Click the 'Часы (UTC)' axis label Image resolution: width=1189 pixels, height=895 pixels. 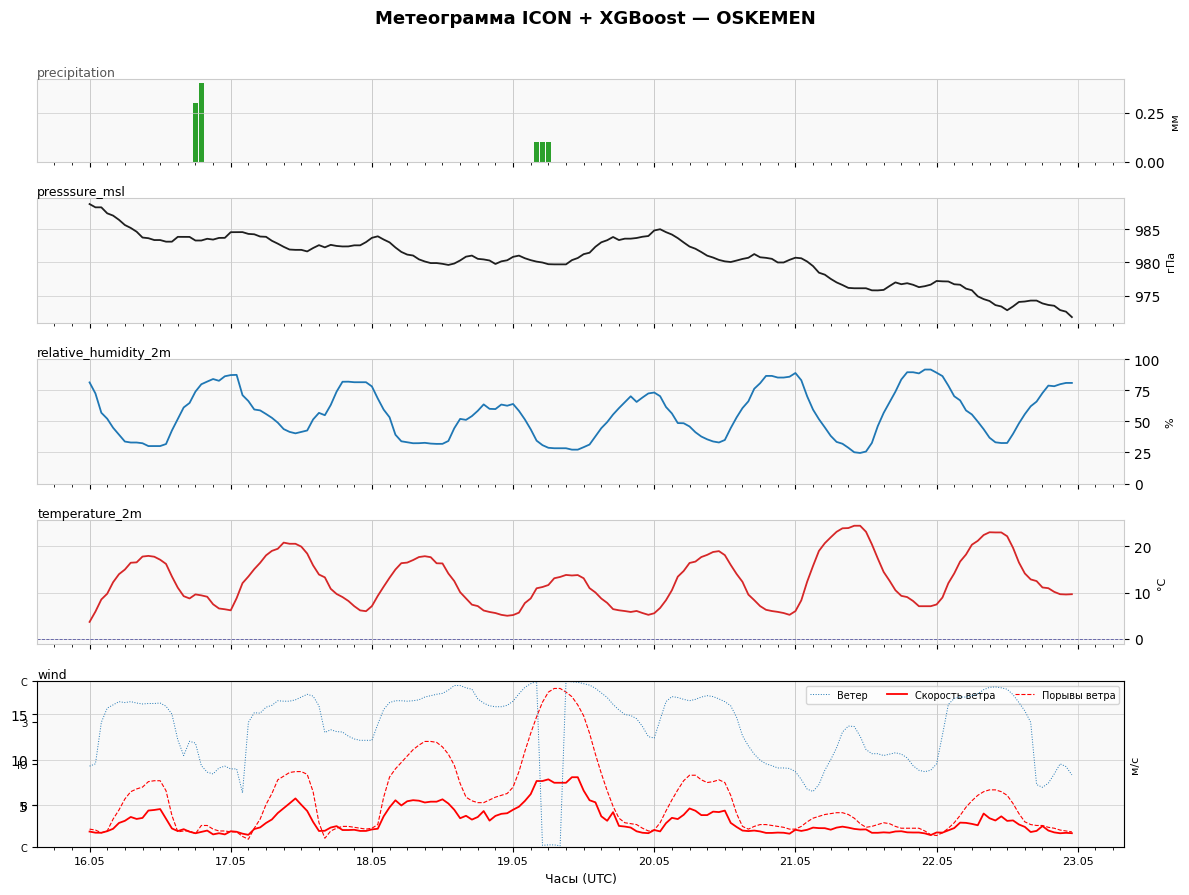(581, 878)
